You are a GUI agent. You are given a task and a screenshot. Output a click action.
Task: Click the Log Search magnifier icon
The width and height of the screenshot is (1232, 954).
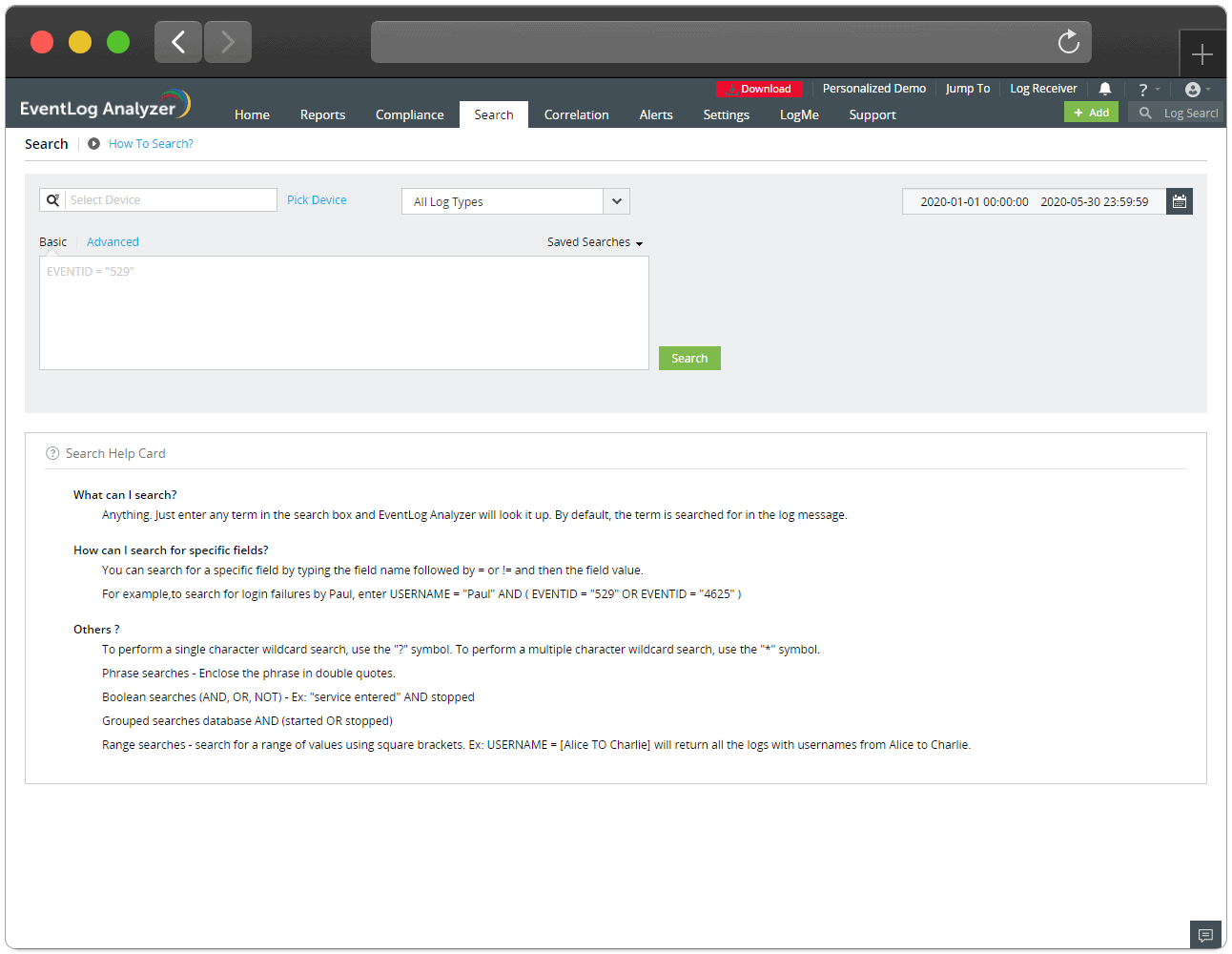1145,113
